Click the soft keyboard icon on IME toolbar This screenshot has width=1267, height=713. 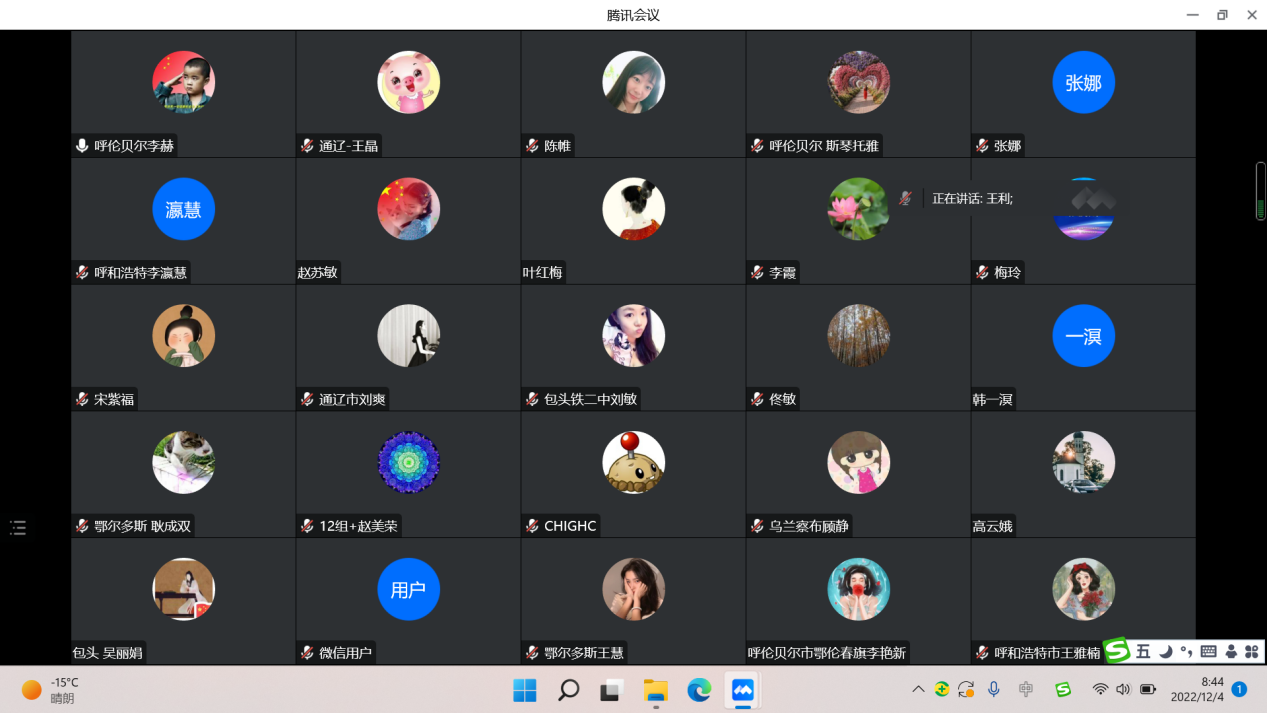click(x=1208, y=652)
